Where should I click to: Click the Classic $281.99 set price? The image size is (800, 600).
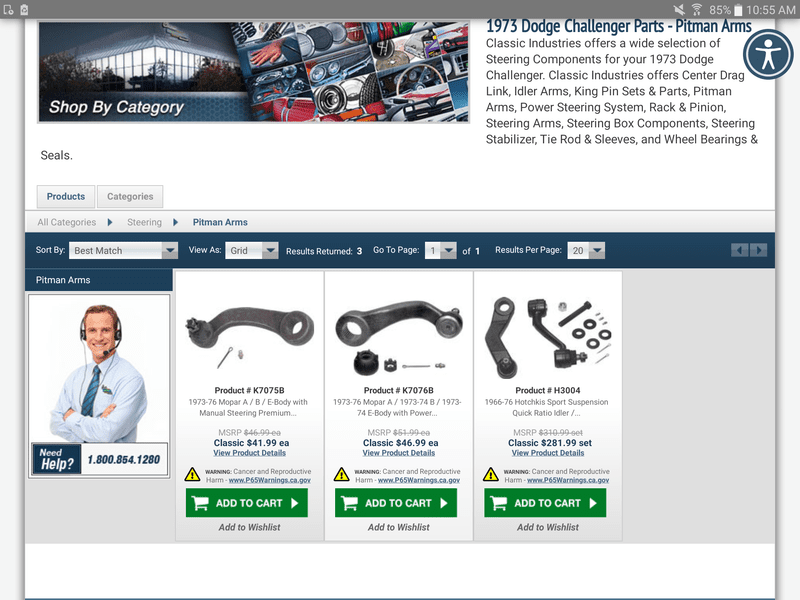(x=550, y=443)
